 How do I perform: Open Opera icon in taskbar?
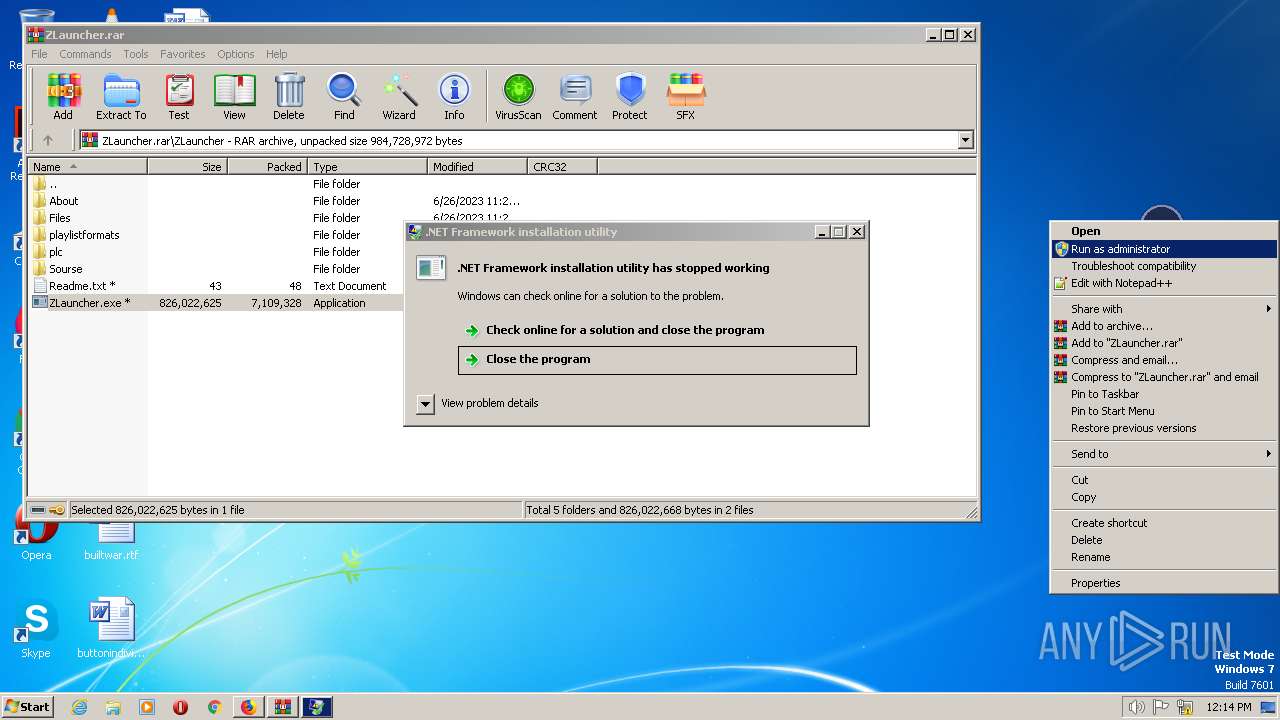180,707
